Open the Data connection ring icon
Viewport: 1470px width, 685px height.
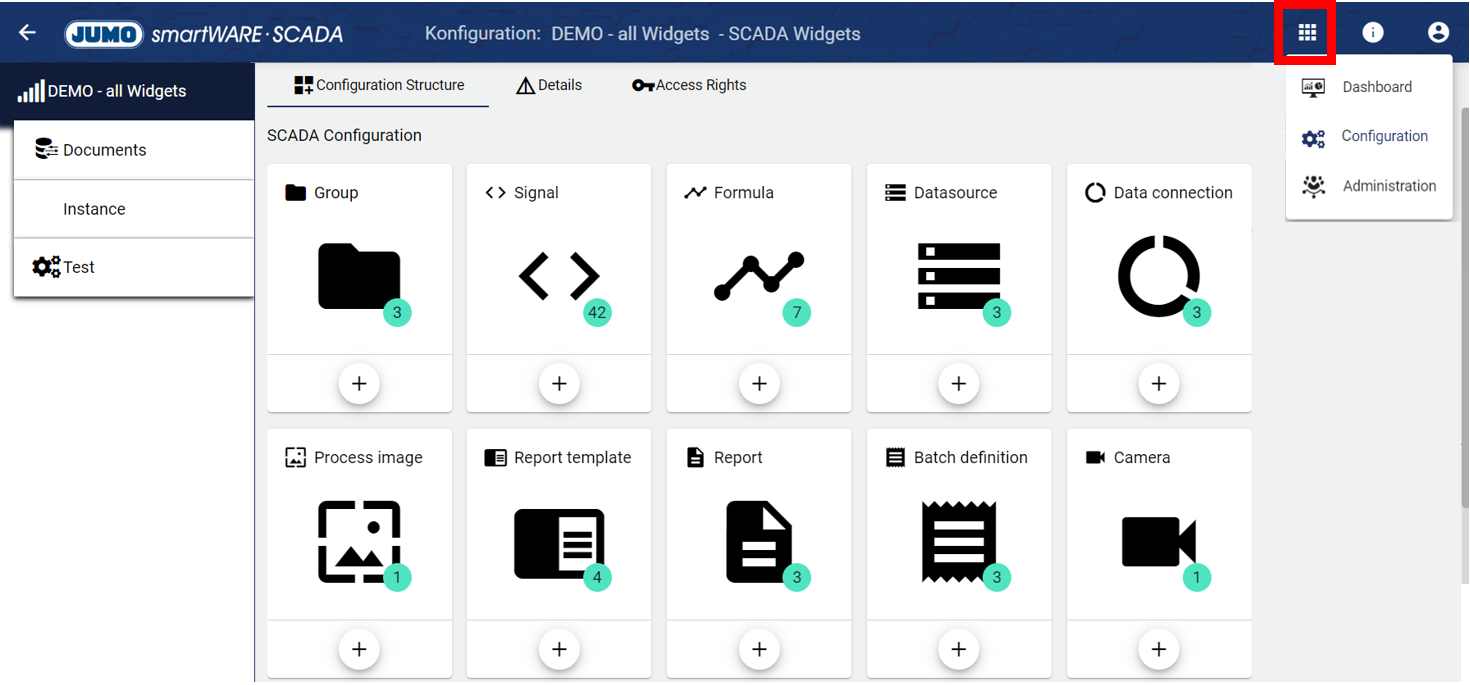1158,276
